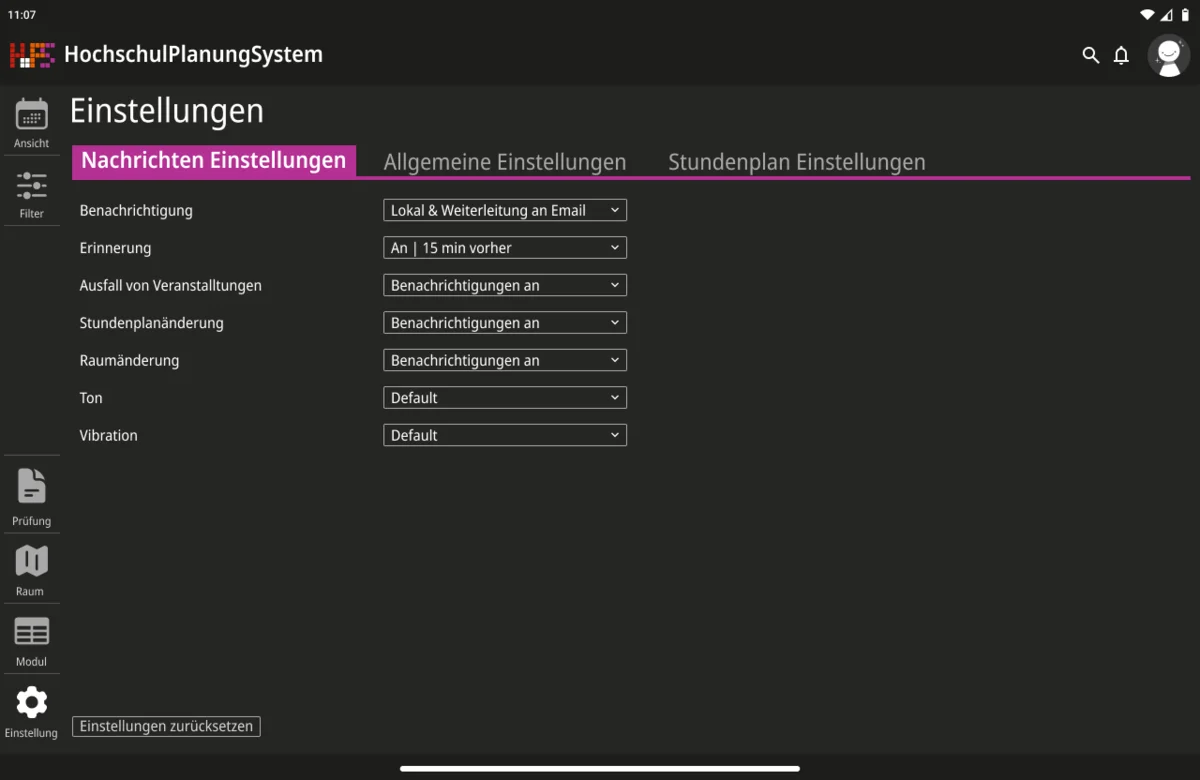This screenshot has width=1200, height=780.
Task: Expand the Raumänderung notifications dropdown
Action: (505, 360)
